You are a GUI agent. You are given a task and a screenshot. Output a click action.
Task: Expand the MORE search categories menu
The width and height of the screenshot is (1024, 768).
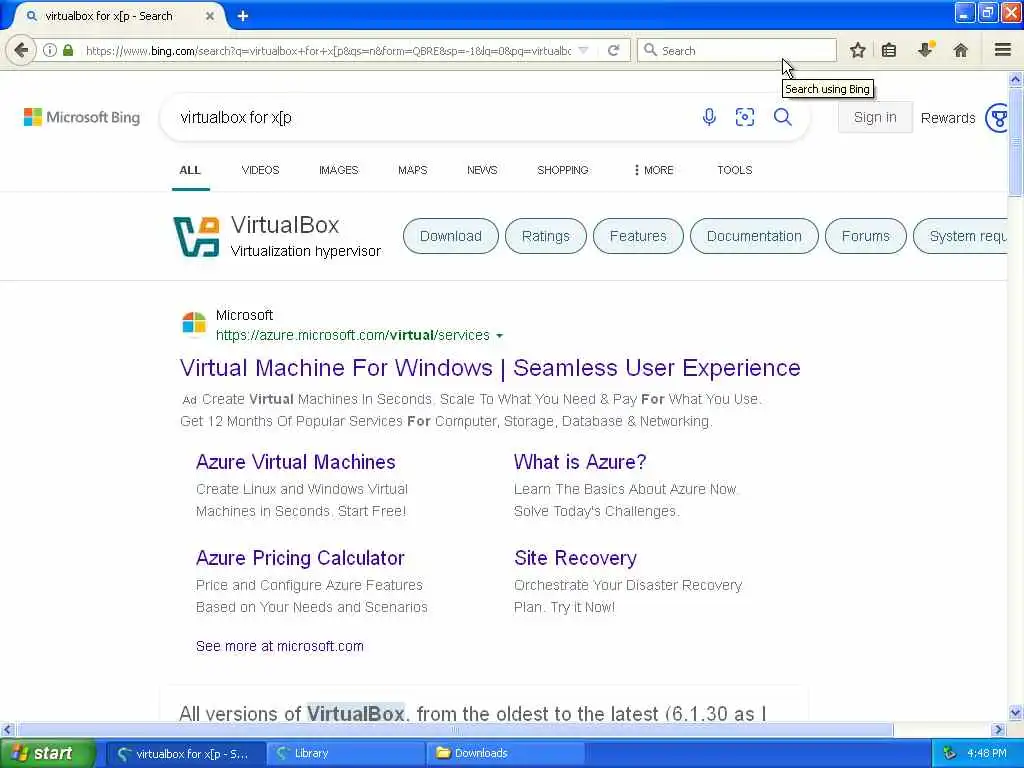[653, 170]
